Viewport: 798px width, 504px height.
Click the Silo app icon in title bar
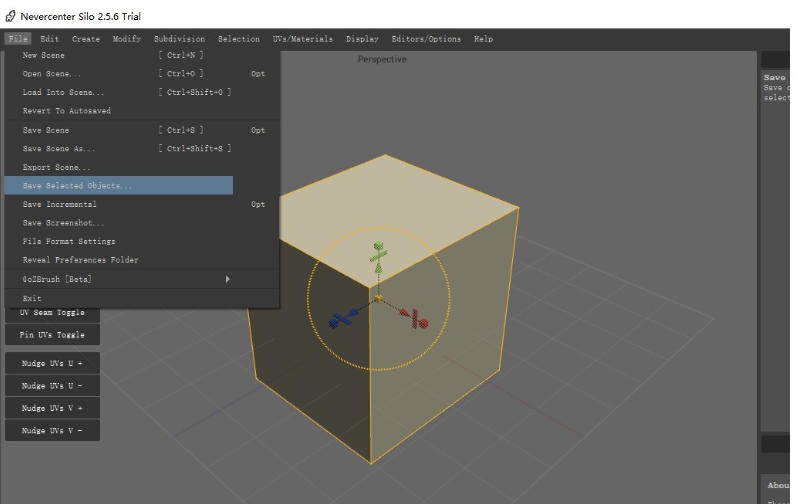pyautogui.click(x=10, y=15)
